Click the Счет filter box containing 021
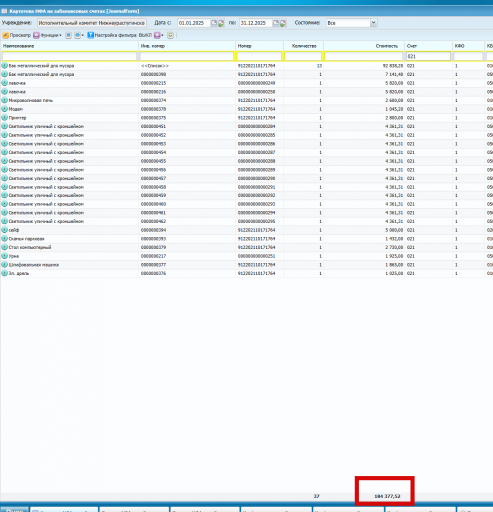The height and width of the screenshot is (512, 493). 428,56
